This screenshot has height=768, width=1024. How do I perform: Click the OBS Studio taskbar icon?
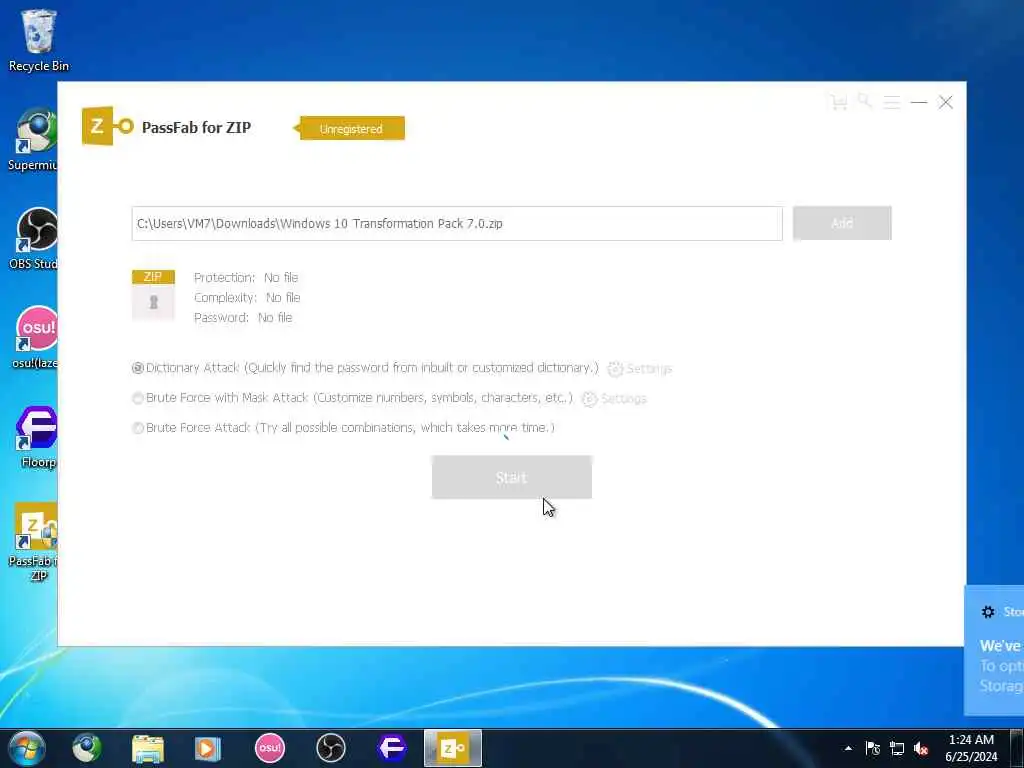[x=330, y=748]
